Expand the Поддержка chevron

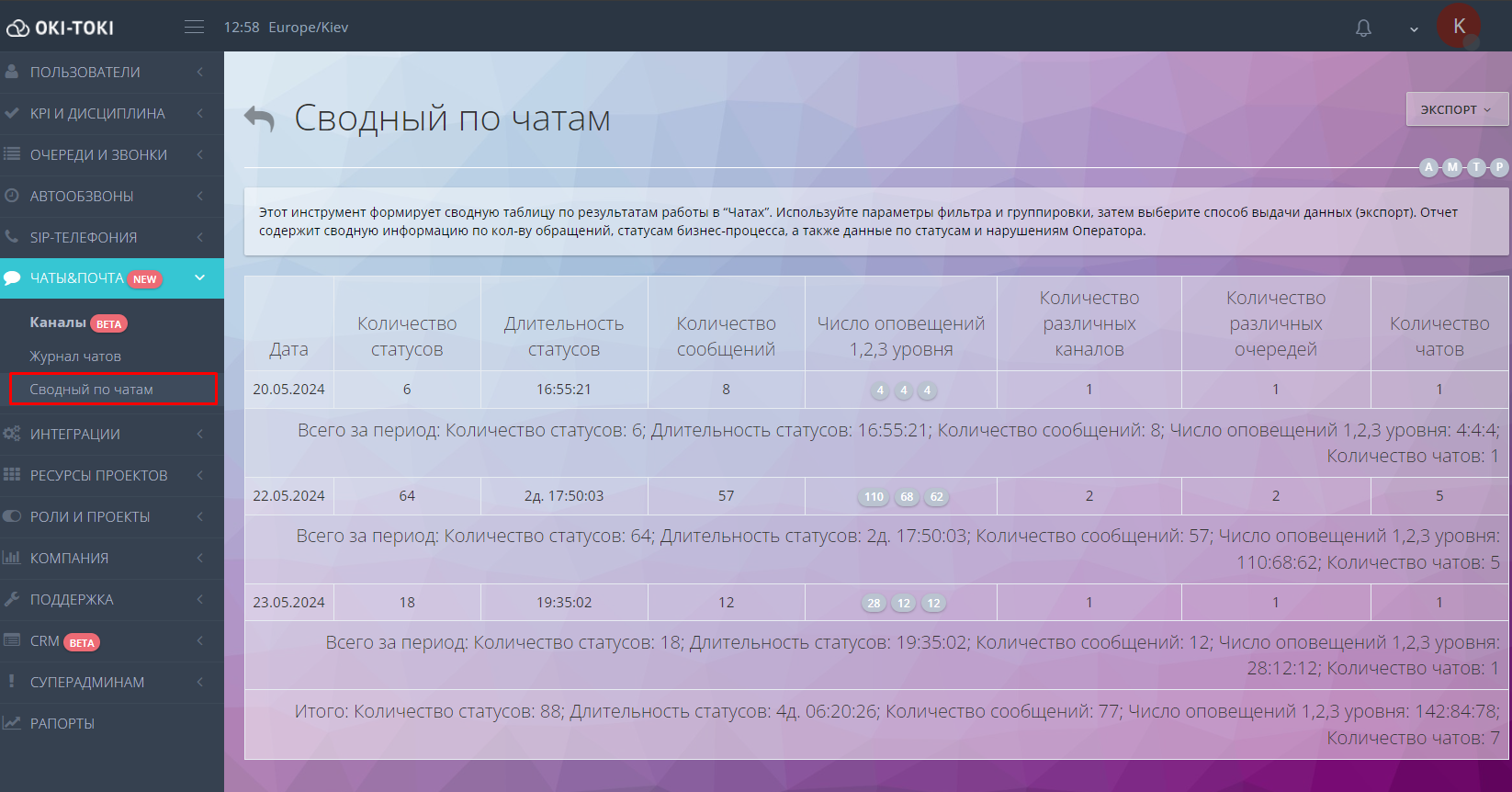[200, 599]
